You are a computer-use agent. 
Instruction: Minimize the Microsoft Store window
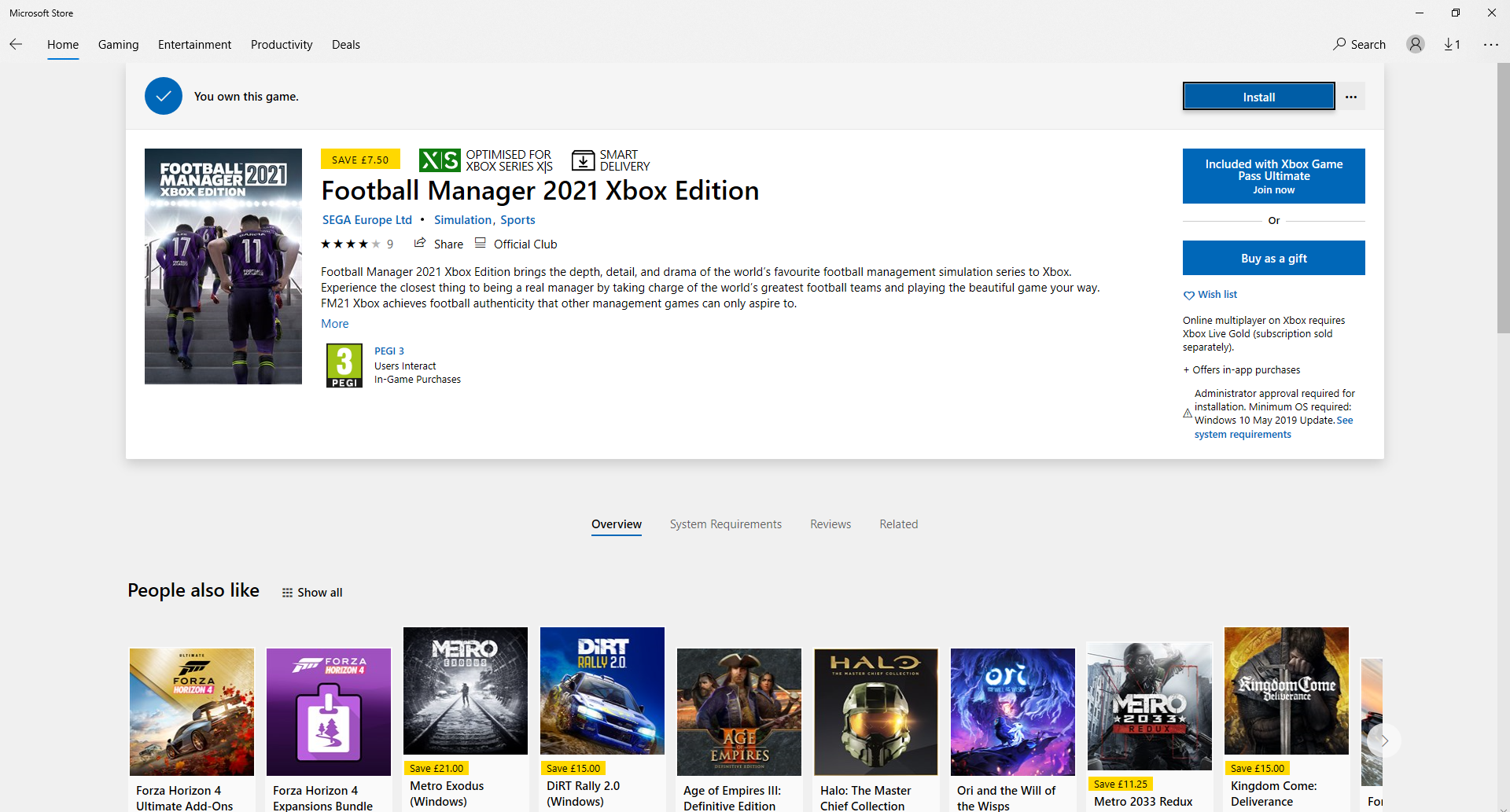pos(1420,13)
